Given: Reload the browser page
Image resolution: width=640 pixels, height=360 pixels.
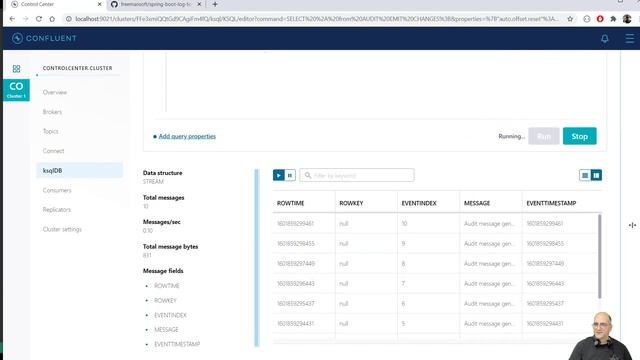Looking at the screenshot, I should point(39,19).
